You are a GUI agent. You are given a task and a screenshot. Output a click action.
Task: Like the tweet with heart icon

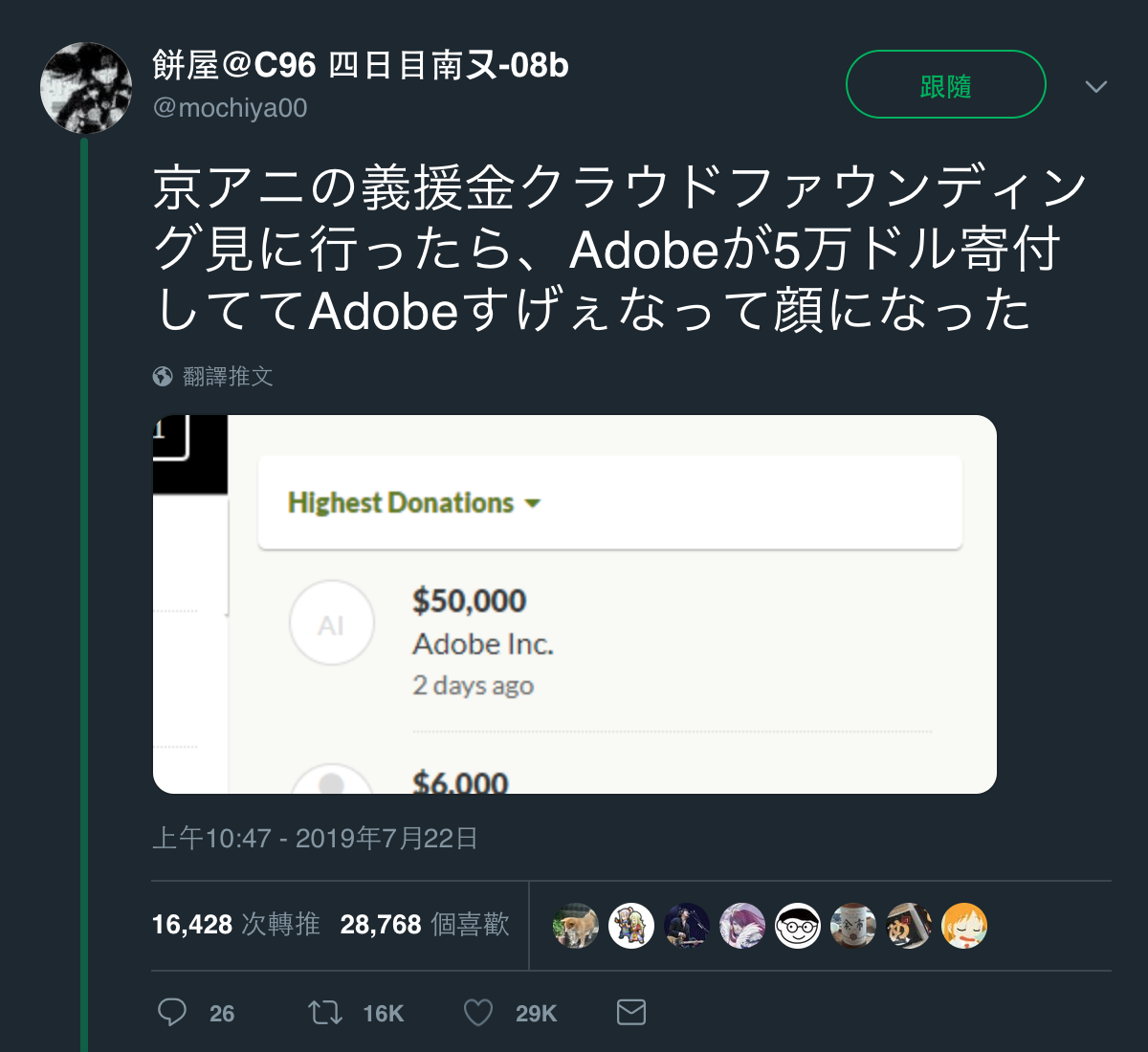[x=478, y=1012]
